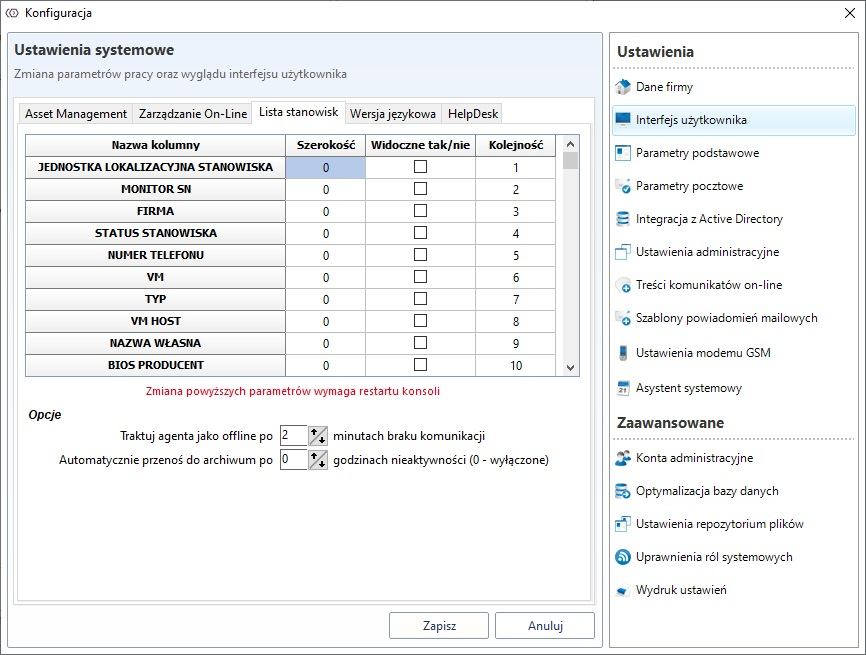Switch to the Asset Management tab

tap(76, 114)
